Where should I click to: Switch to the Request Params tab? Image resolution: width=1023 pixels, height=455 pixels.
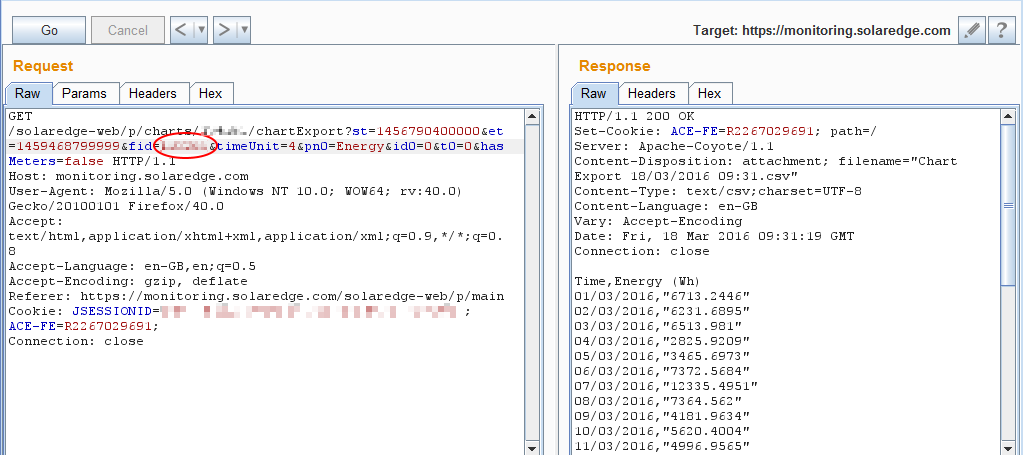(84, 93)
